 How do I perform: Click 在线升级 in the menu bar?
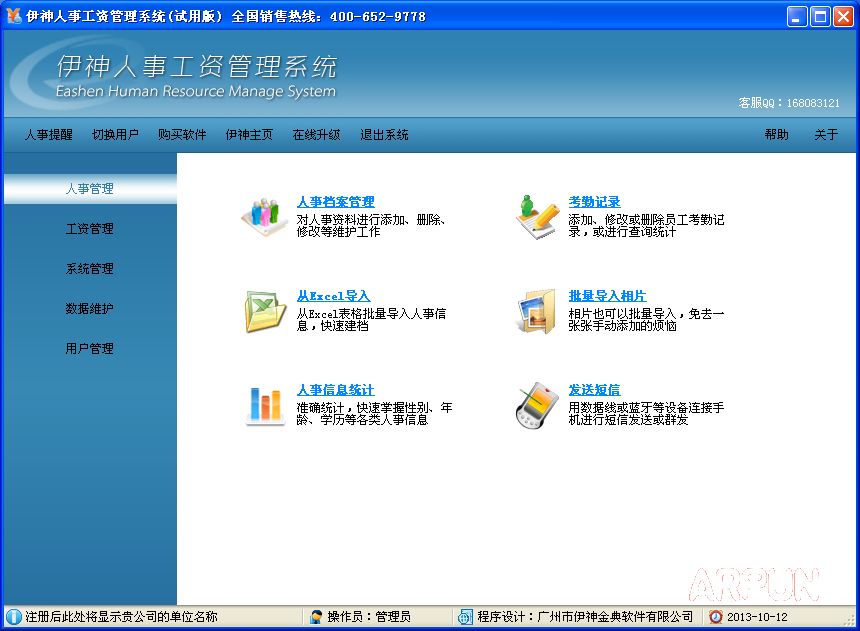click(319, 134)
